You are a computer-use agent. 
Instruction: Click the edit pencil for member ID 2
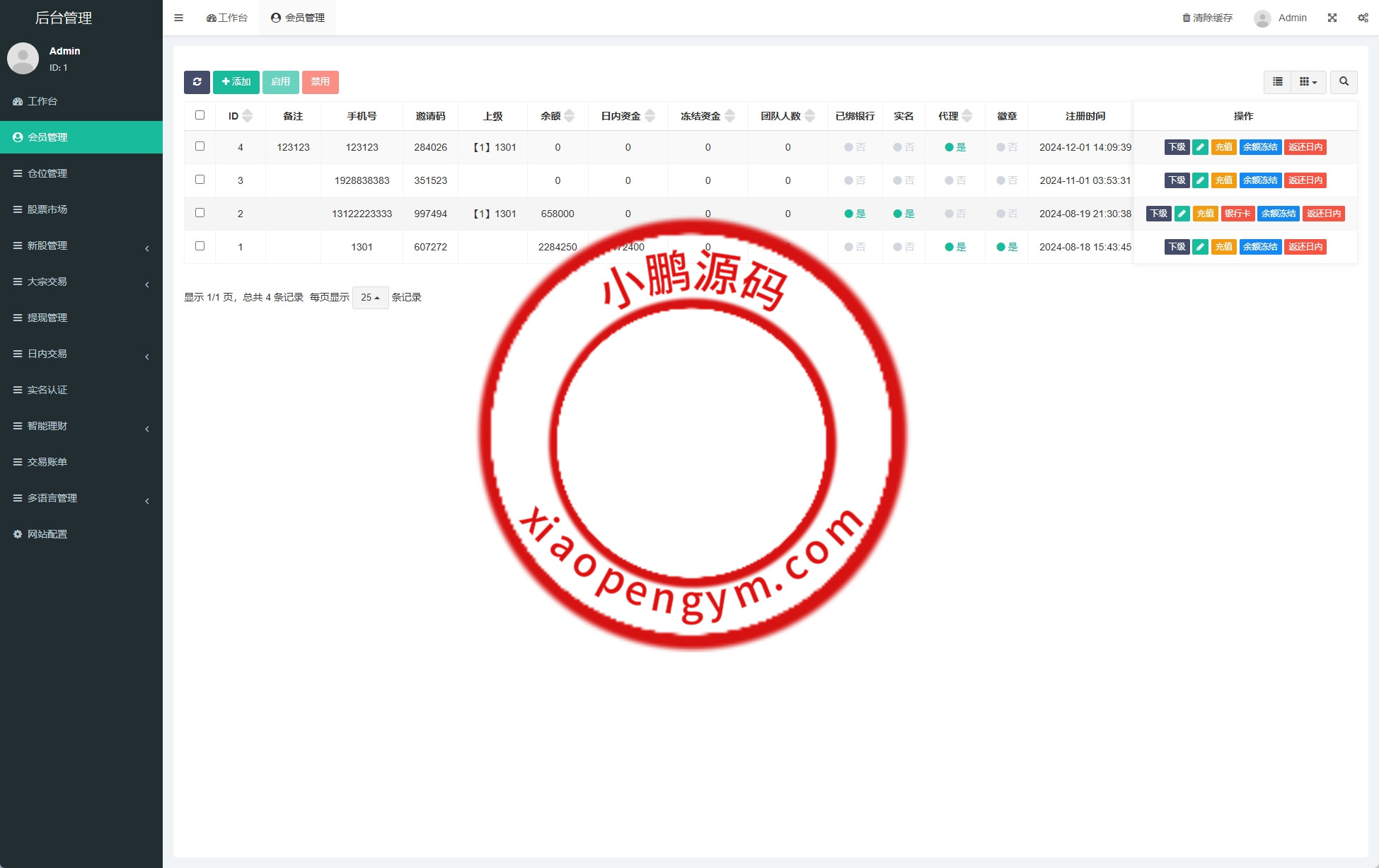(x=1182, y=214)
